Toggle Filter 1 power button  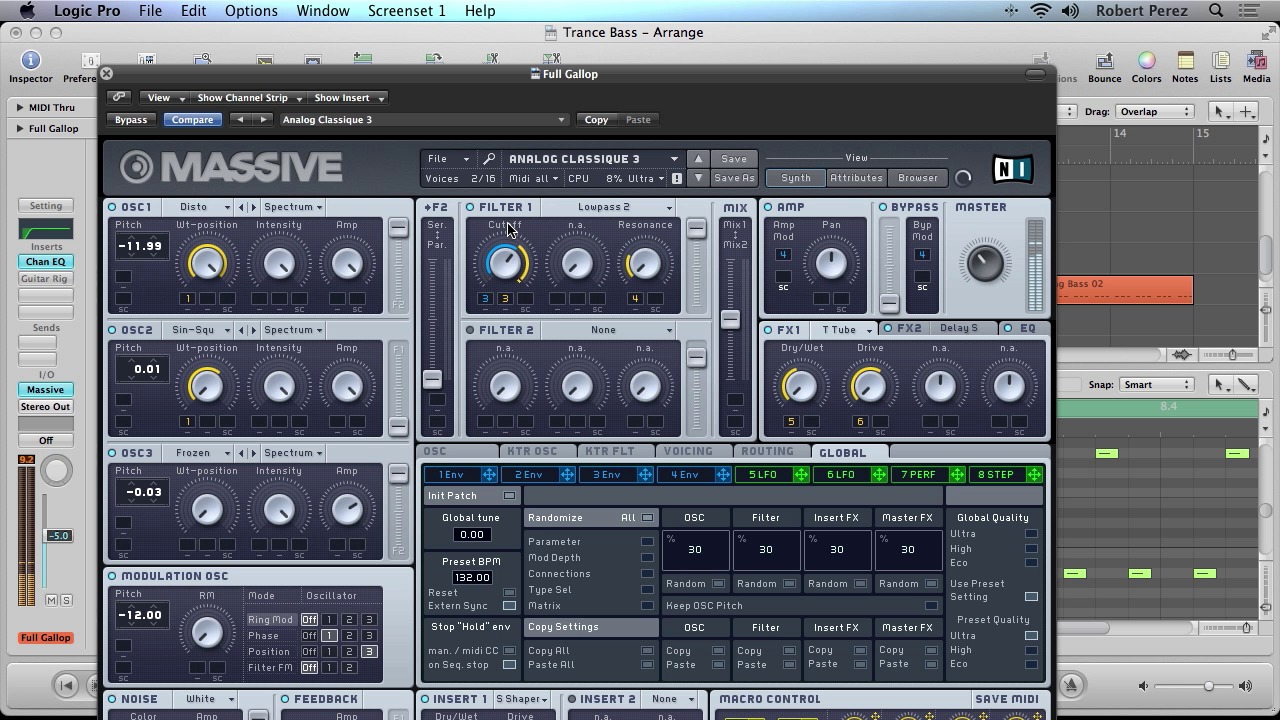[x=470, y=207]
